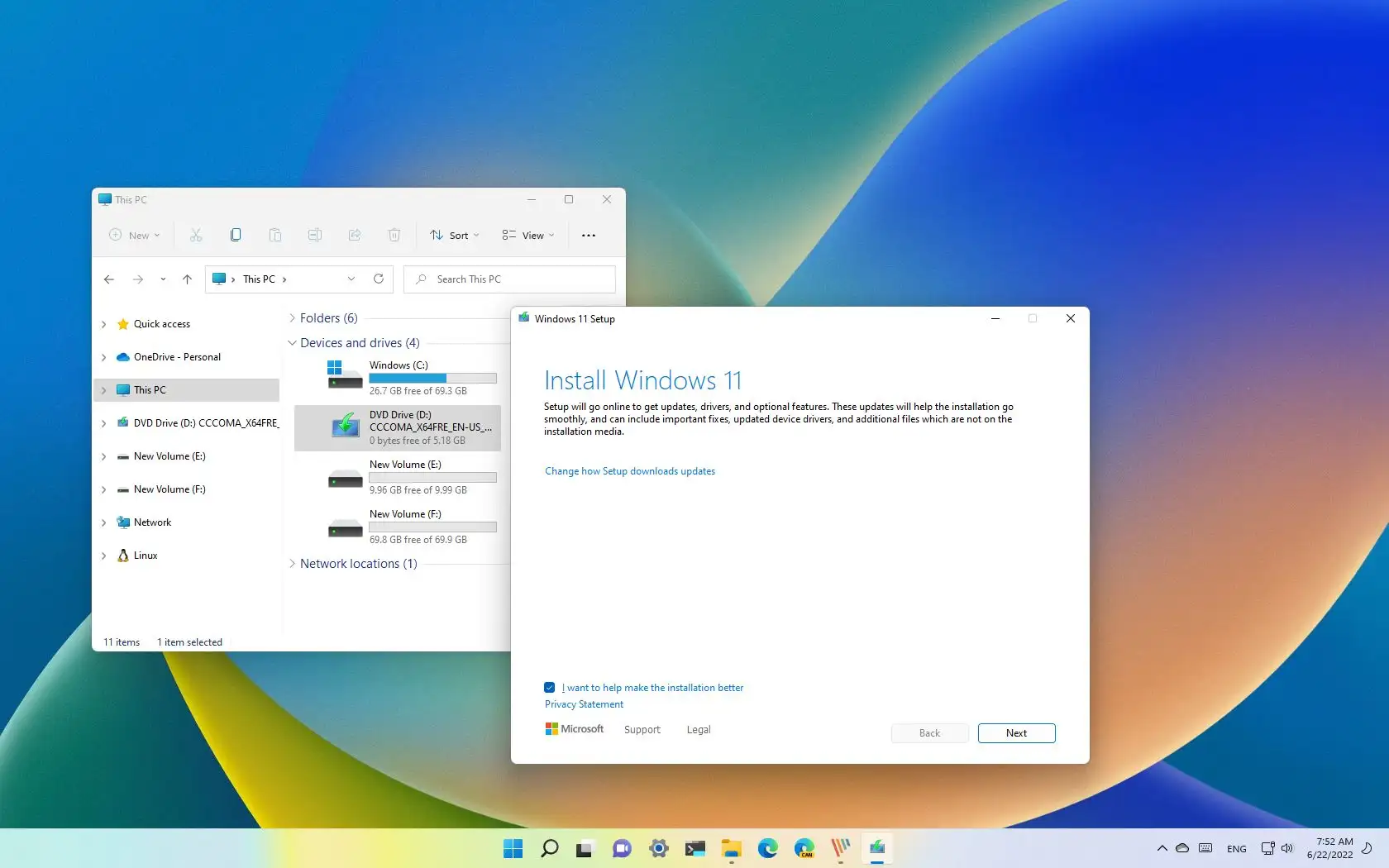Select the Paste icon

pyautogui.click(x=275, y=235)
